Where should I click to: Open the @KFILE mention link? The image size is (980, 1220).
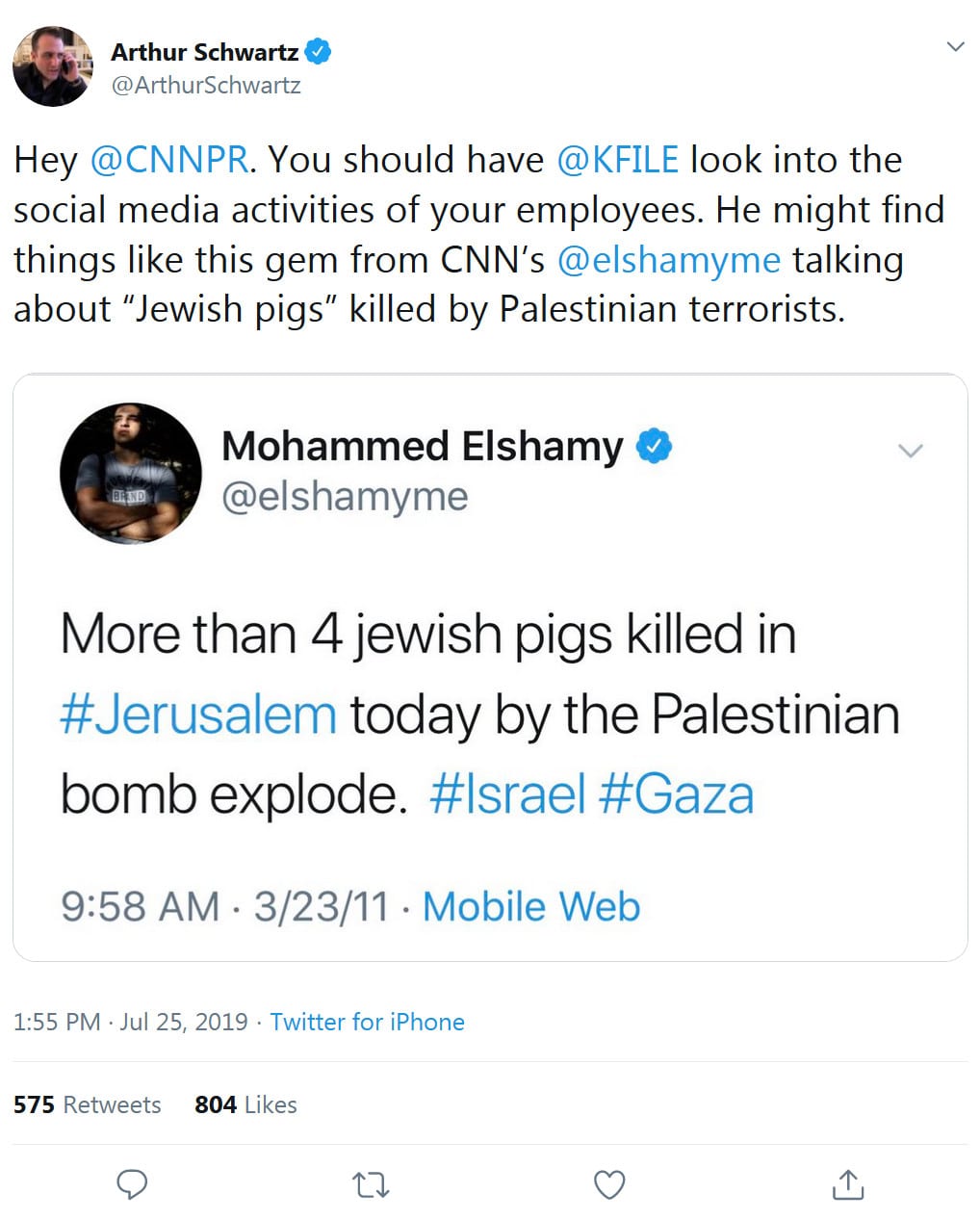[617, 160]
